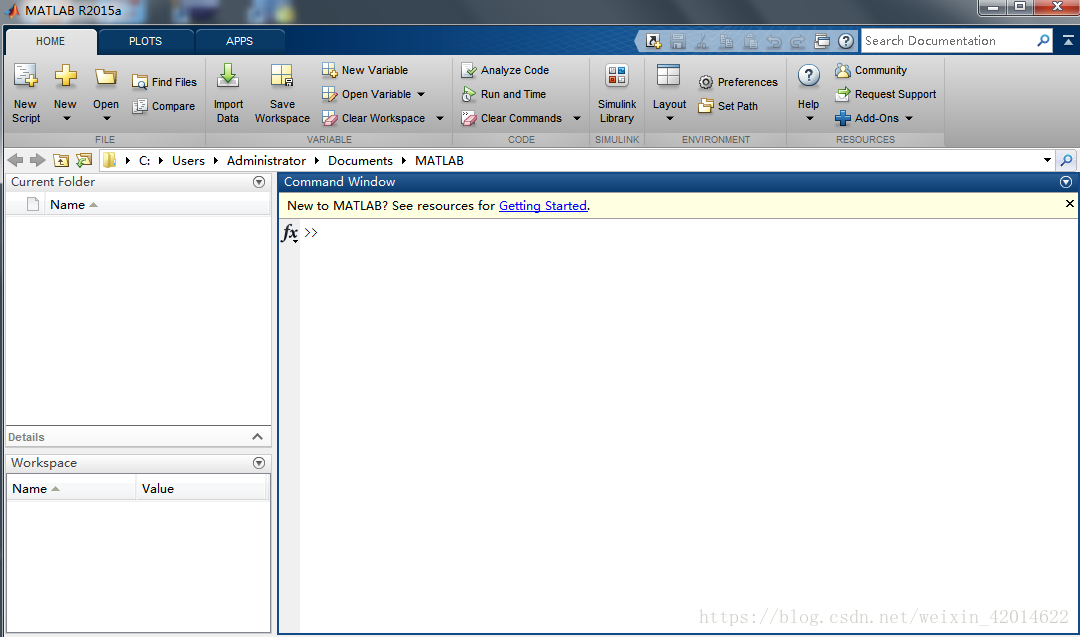Select Administrator in the folder path

266,160
